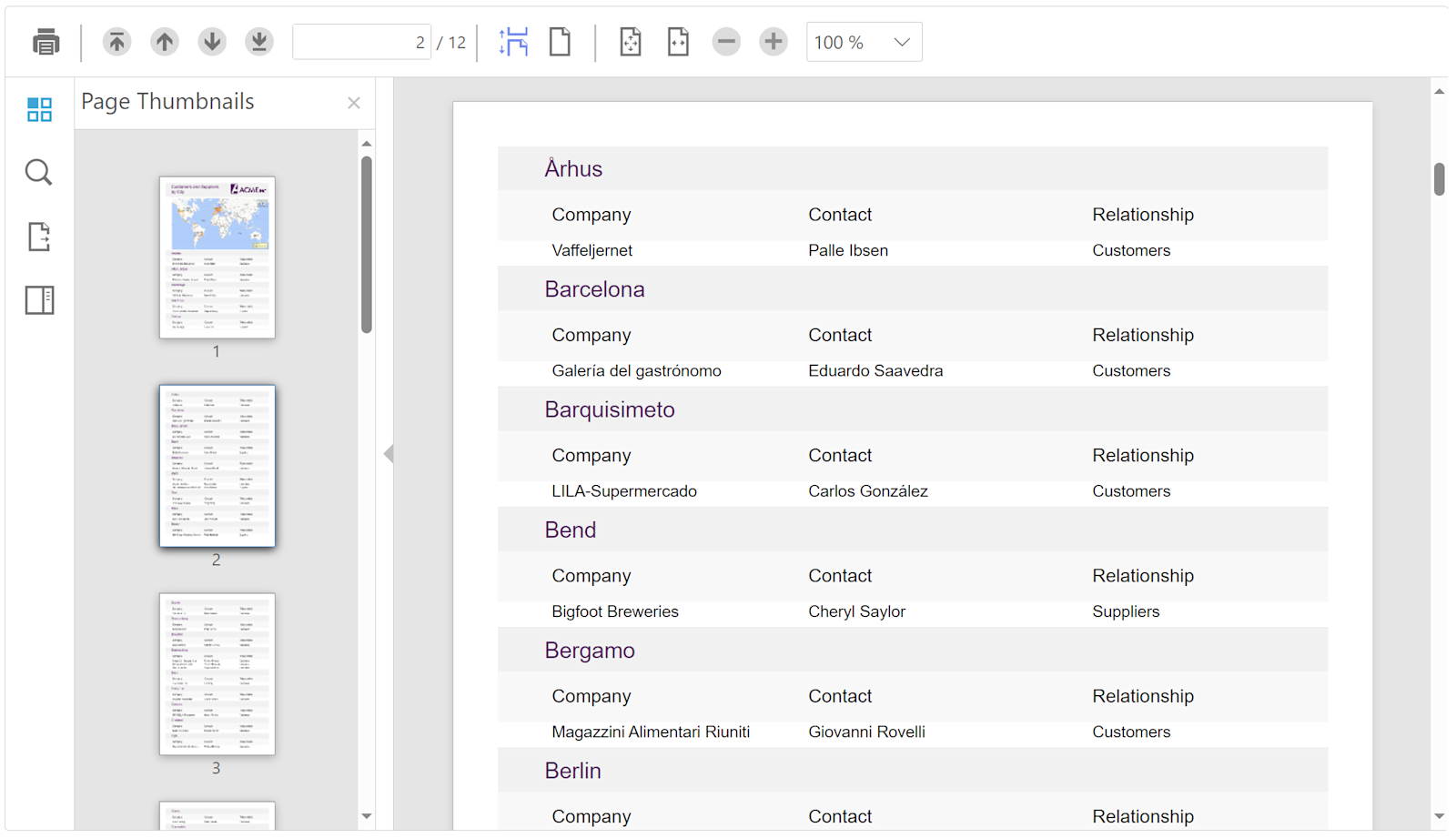
Task: Click the thumbnails panel scroll up arrow
Action: tap(367, 143)
